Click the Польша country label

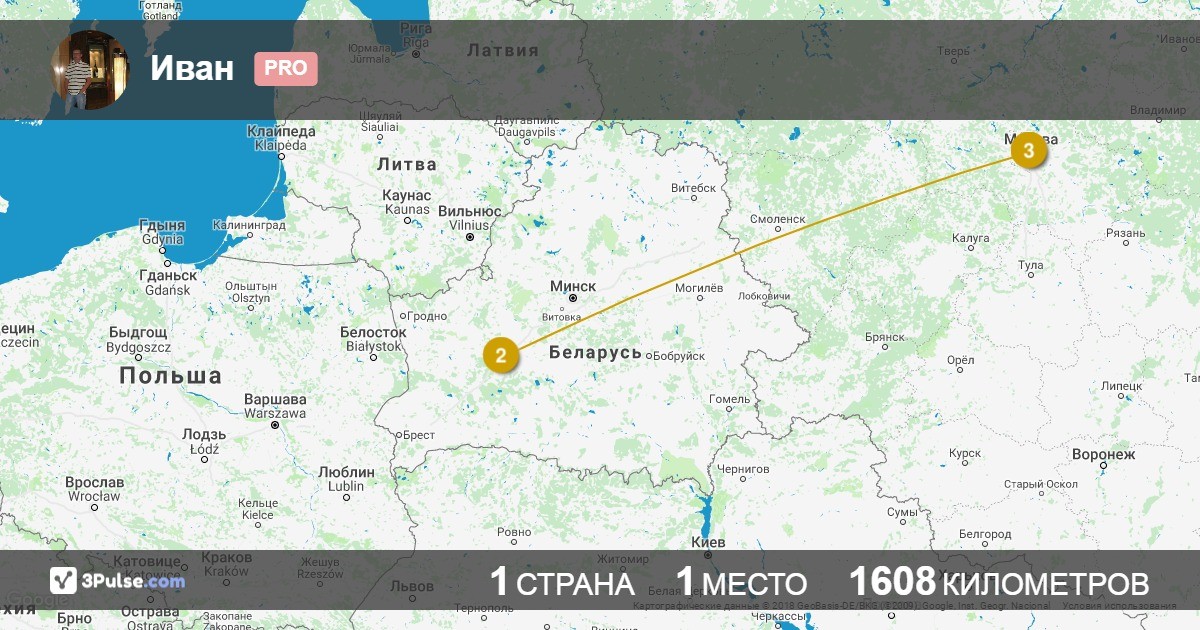point(171,376)
